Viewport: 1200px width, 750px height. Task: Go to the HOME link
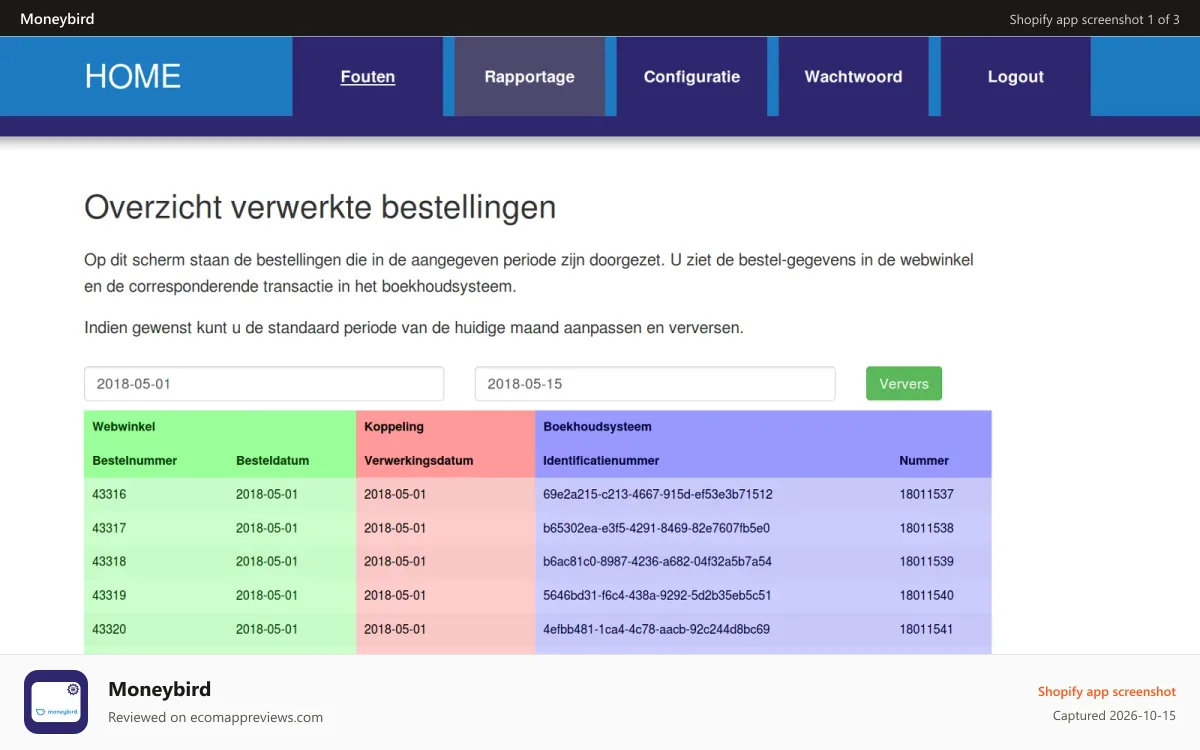[x=133, y=76]
